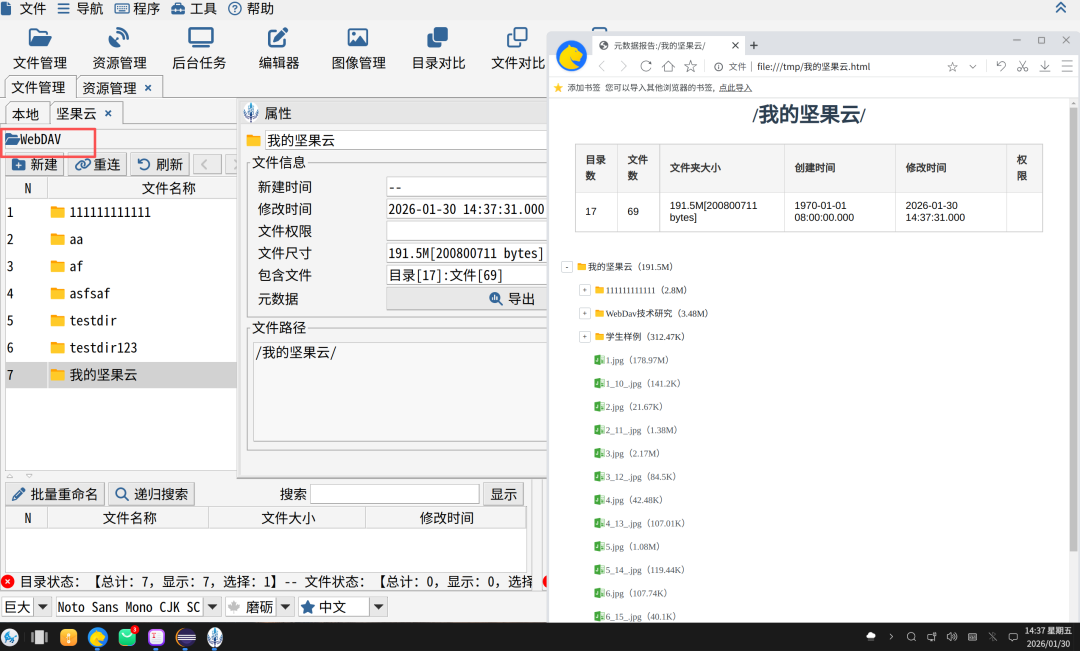The height and width of the screenshot is (651, 1080).
Task: Open the 文件管理 toolbar icon
Action: click(40, 50)
